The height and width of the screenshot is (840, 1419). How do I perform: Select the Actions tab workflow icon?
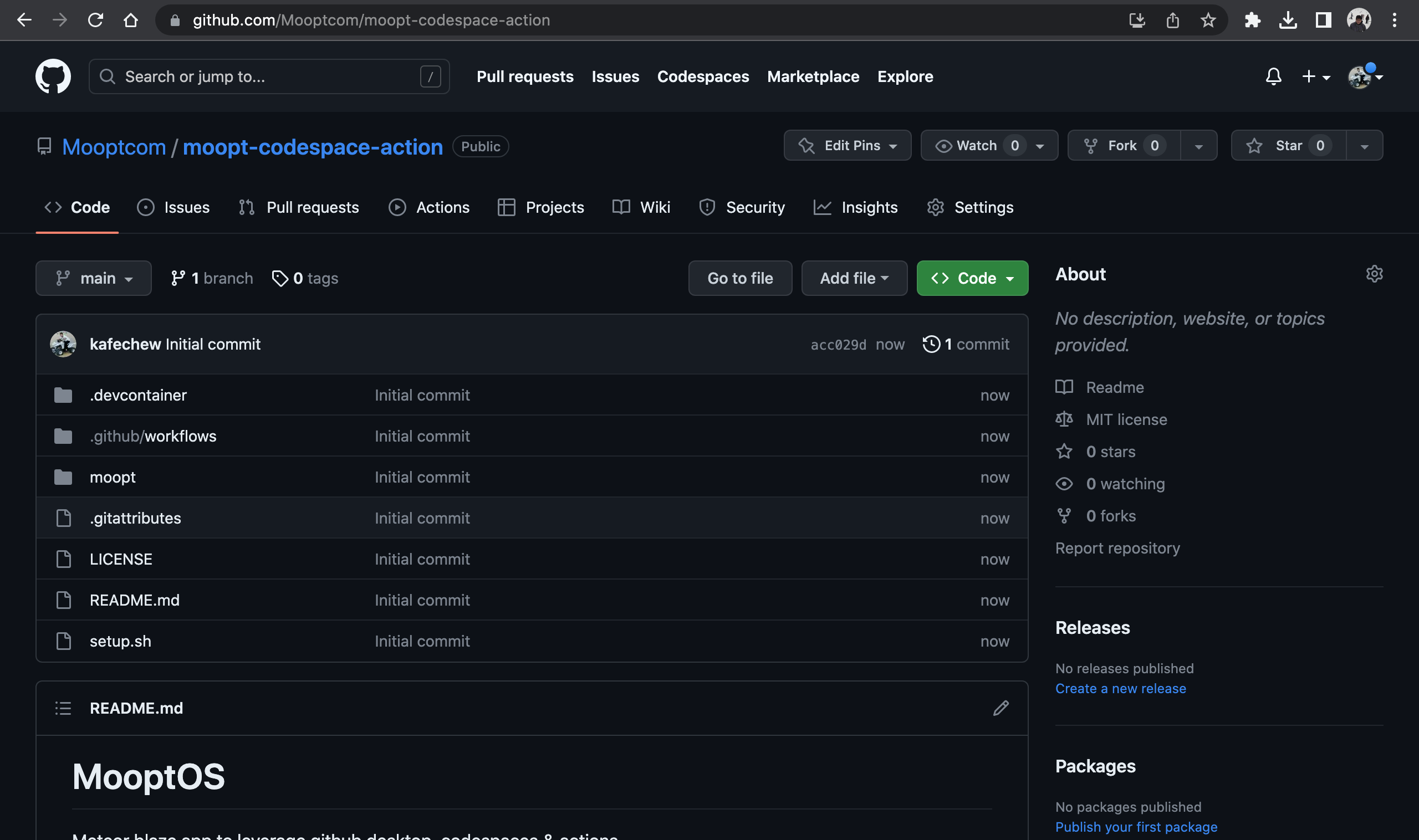(397, 207)
